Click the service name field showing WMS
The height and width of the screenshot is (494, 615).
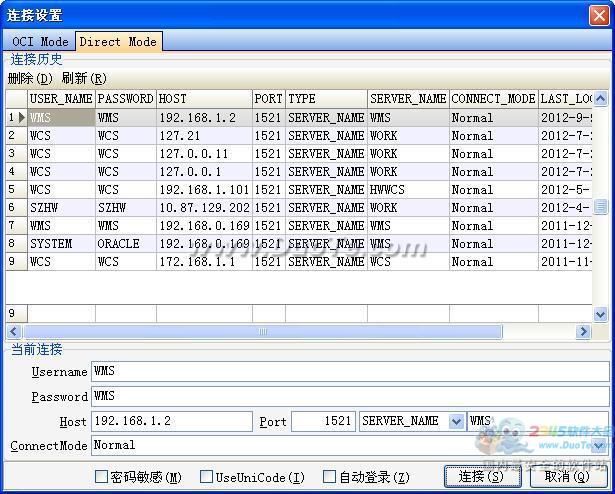pyautogui.click(x=538, y=421)
